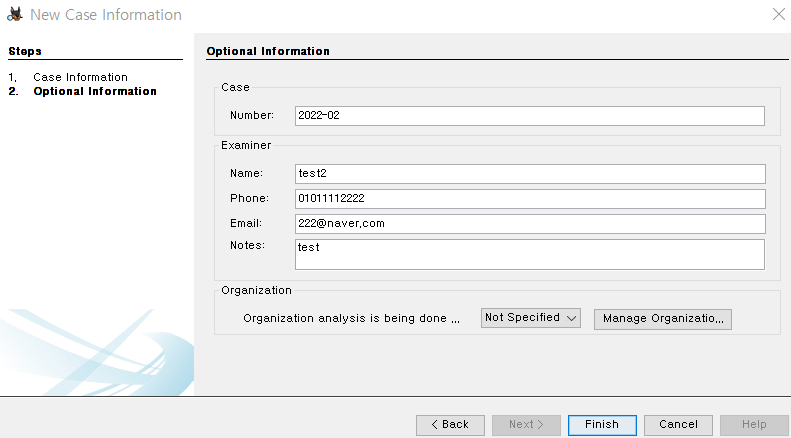Click the Phone: label
This screenshot has width=791, height=438.
pos(249,198)
